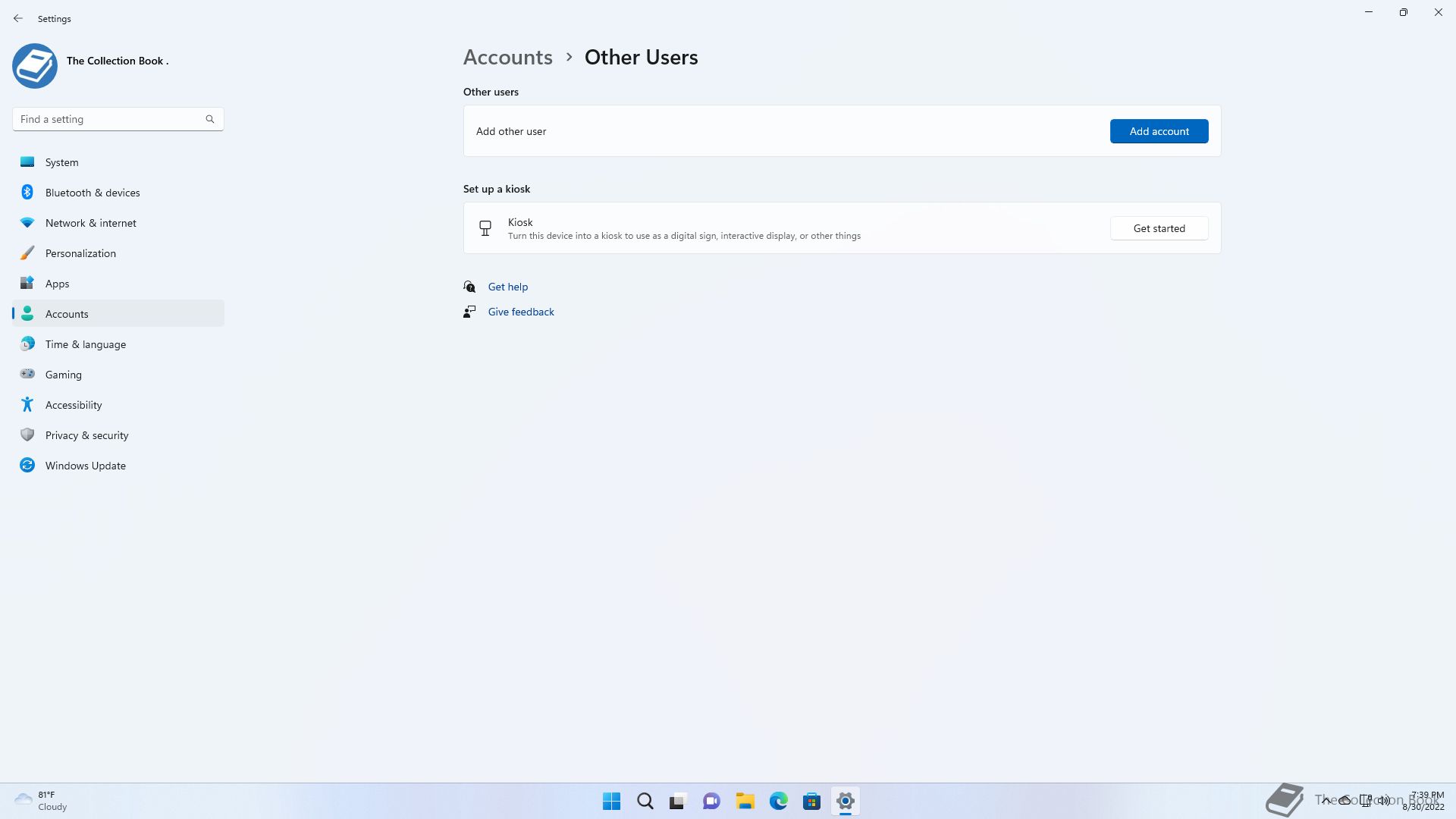
Task: Open the Apps settings category
Action: 57,284
